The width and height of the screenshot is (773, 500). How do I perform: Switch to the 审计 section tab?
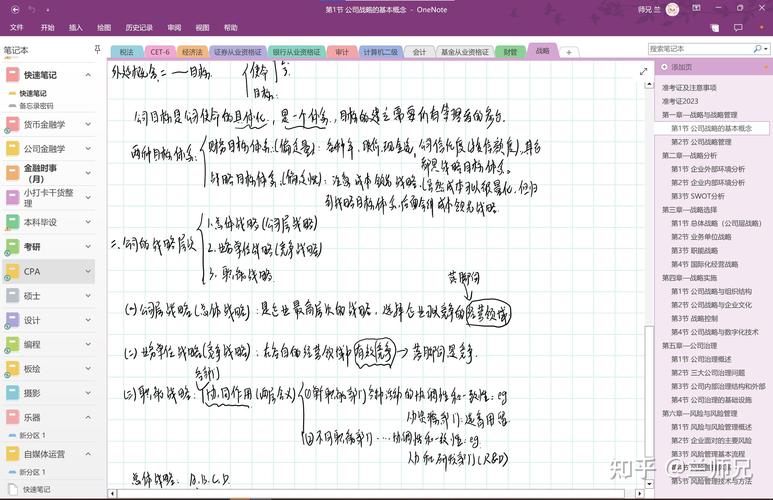click(x=342, y=52)
